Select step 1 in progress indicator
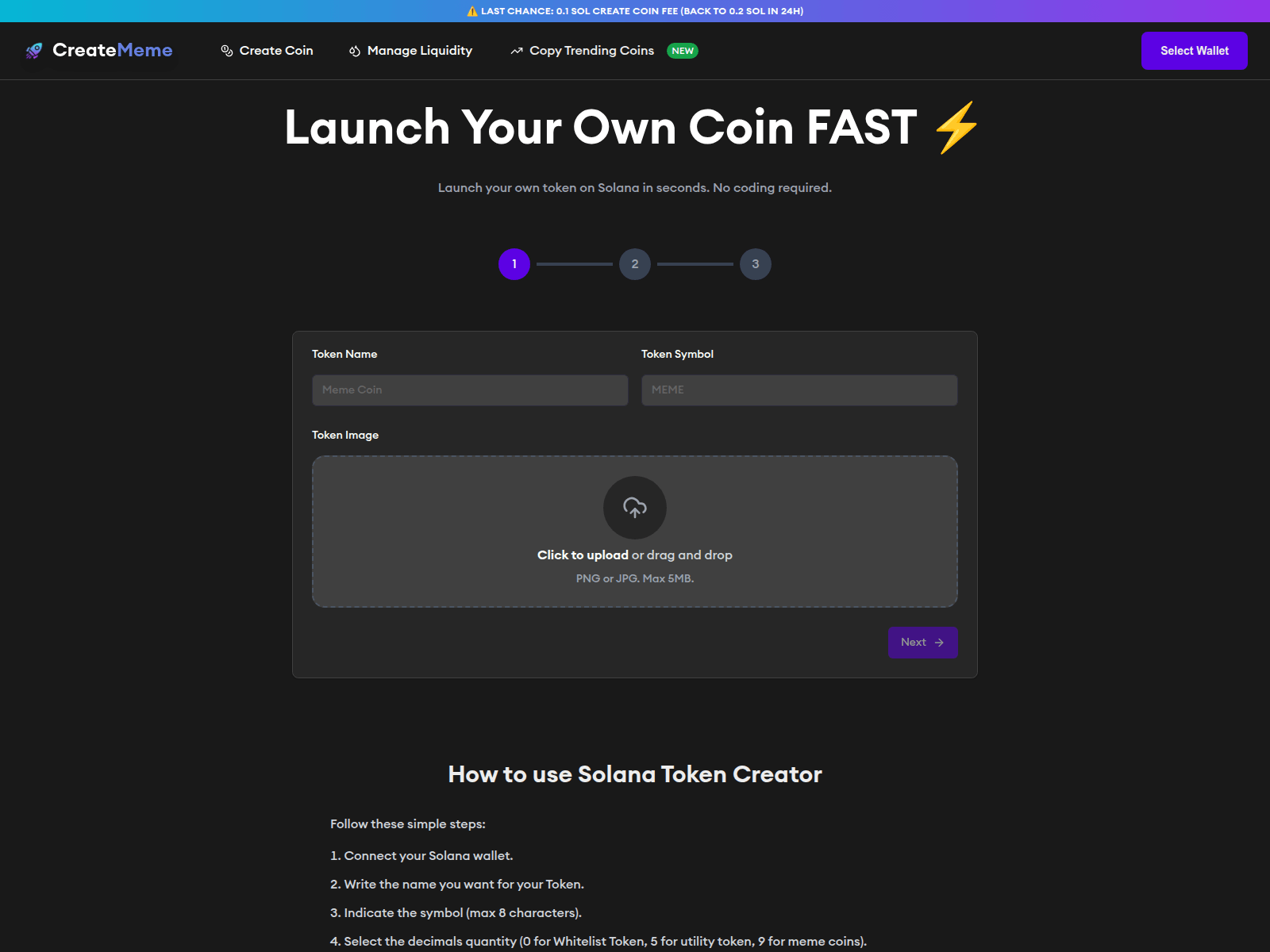Viewport: 1270px width, 952px height. [514, 264]
